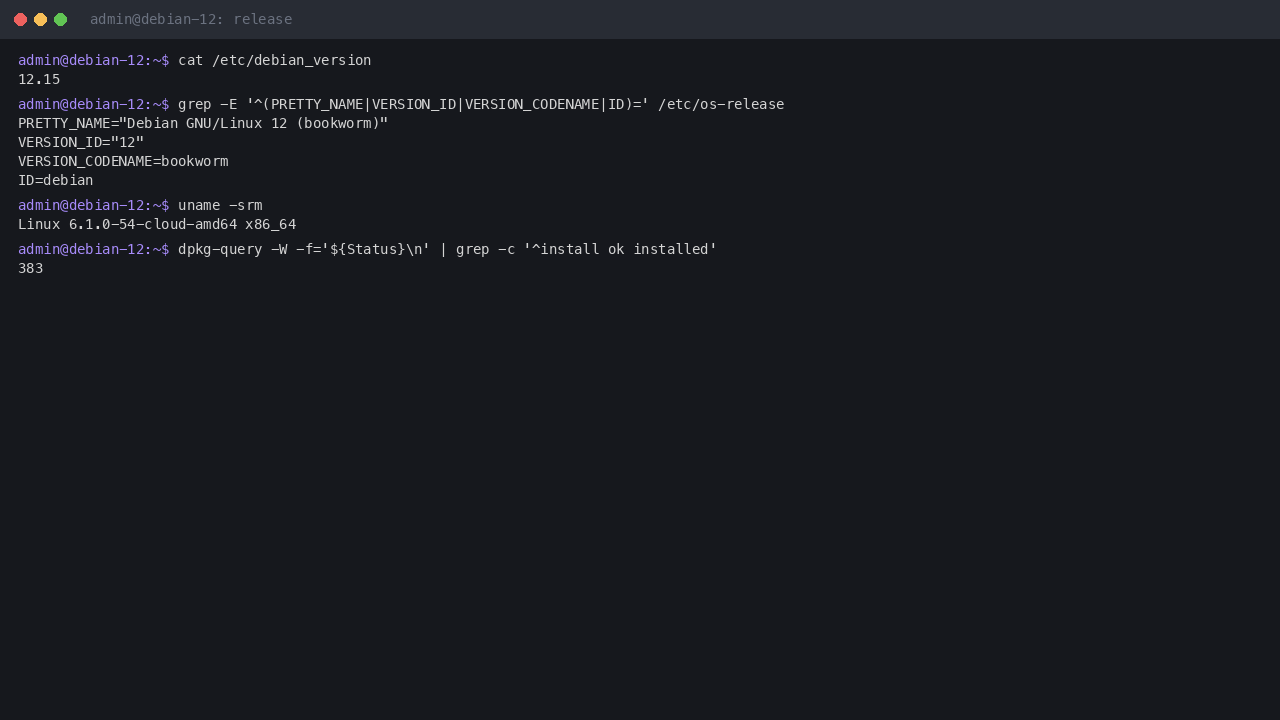This screenshot has height=720, width=1280.
Task: Click the dpkg-query command line
Action: coord(368,249)
